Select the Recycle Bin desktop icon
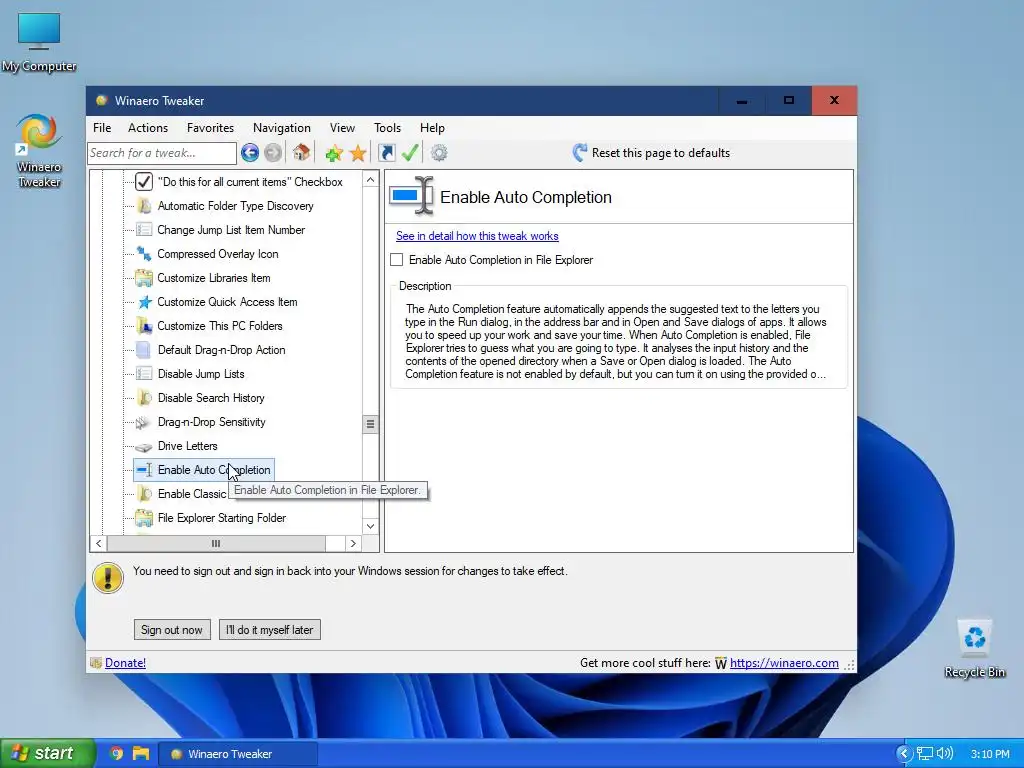The width and height of the screenshot is (1024, 768). tap(974, 637)
